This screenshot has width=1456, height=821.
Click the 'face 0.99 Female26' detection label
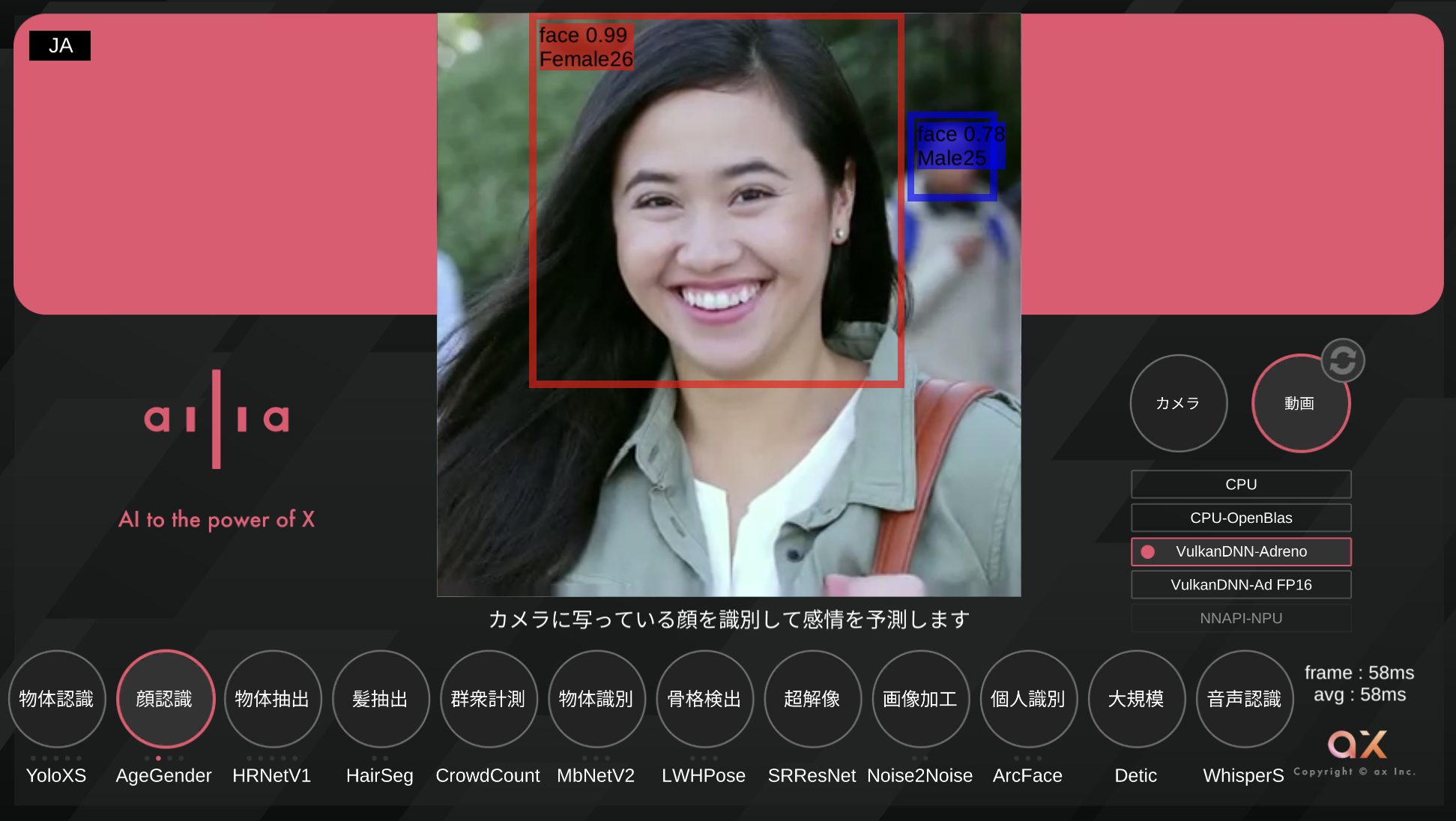click(x=586, y=46)
